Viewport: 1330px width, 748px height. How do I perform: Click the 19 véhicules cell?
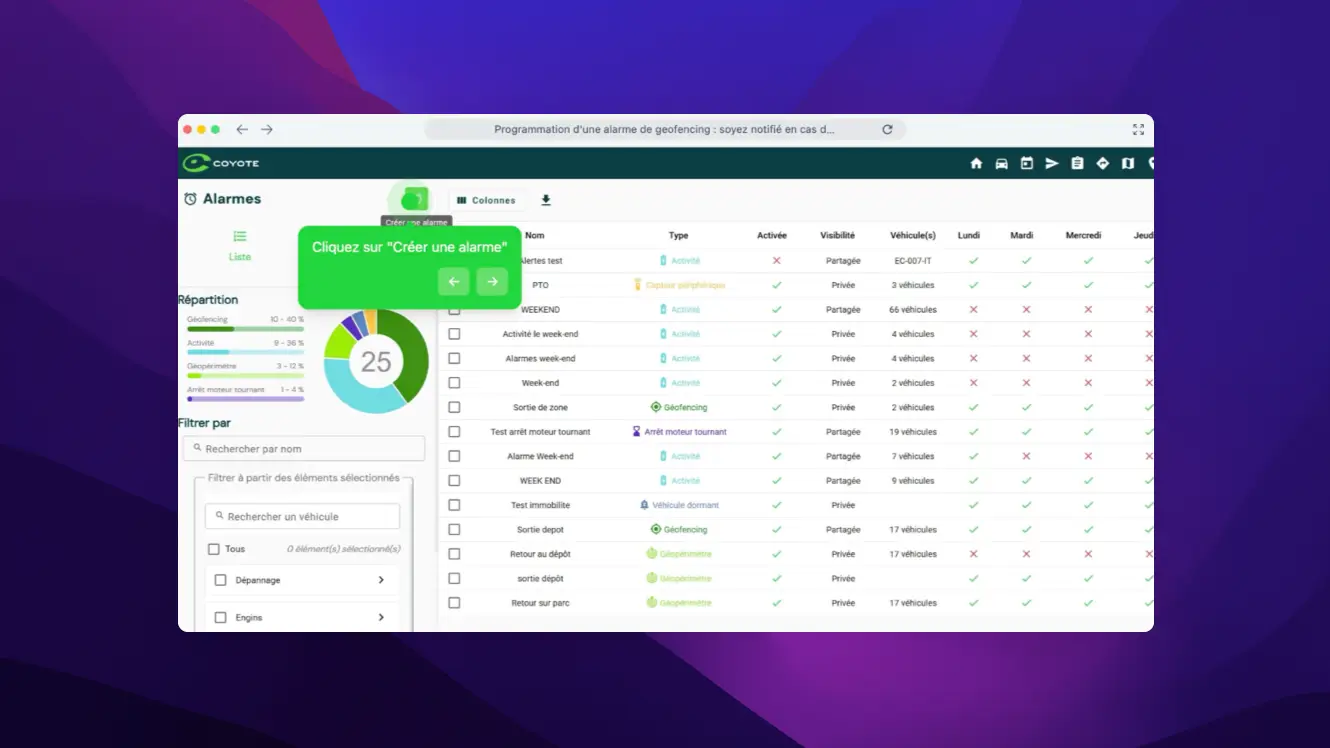[x=913, y=432]
